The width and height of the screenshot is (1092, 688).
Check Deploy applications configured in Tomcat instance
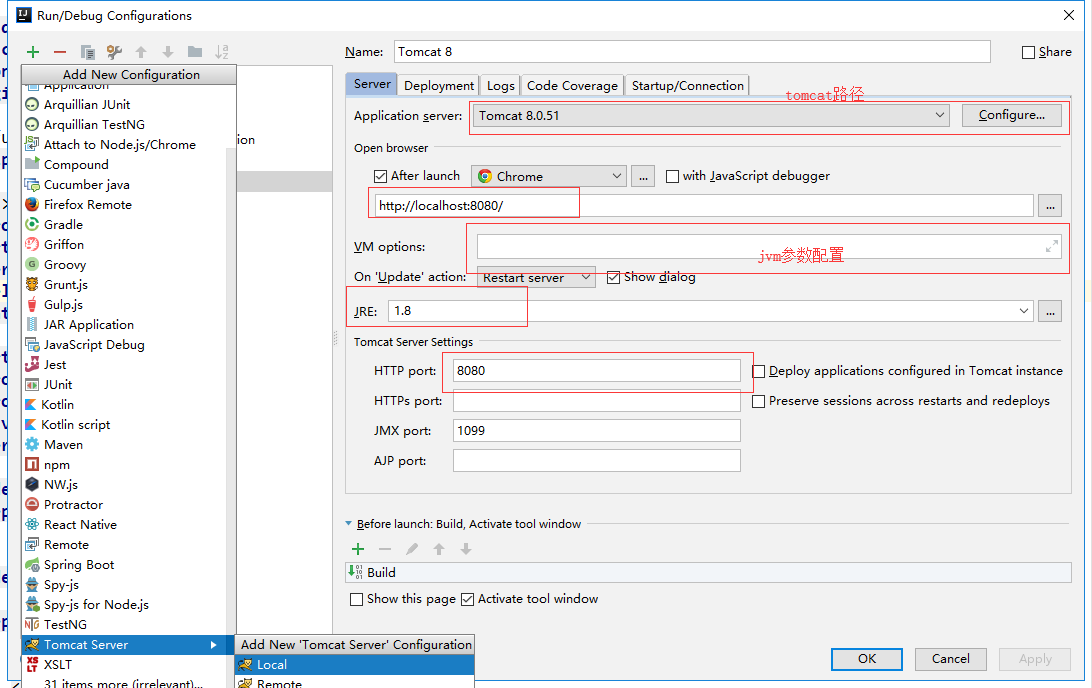(x=758, y=371)
